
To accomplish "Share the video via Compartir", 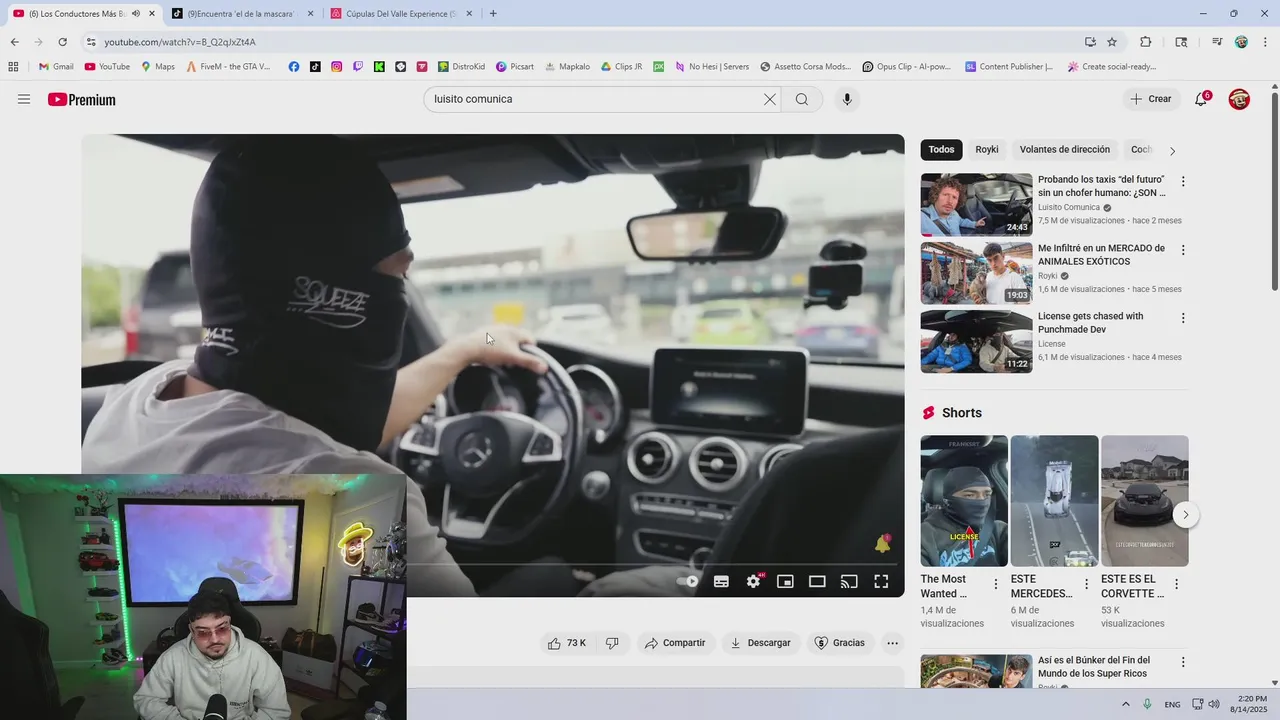I will pyautogui.click(x=675, y=643).
